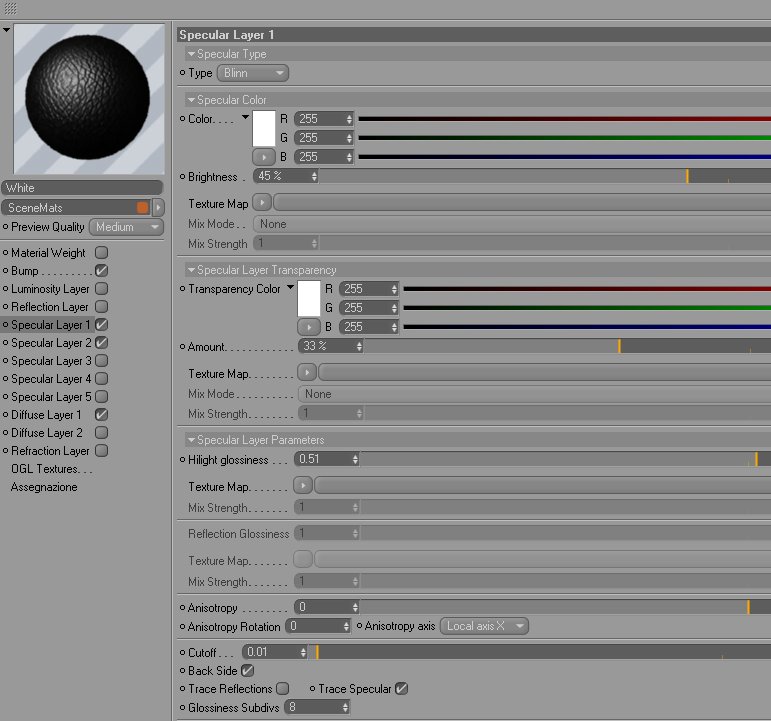Click the material preview sphere thumbnail

[89, 98]
